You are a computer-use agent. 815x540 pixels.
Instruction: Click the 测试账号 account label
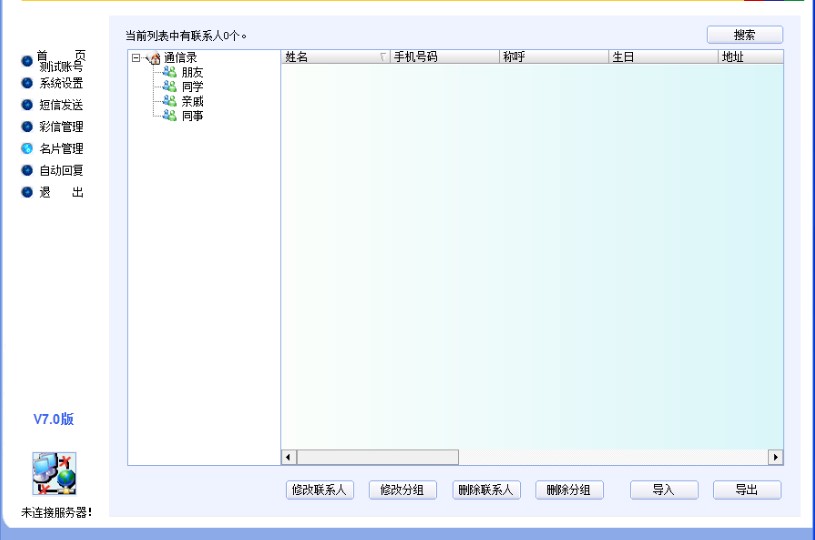pos(61,67)
